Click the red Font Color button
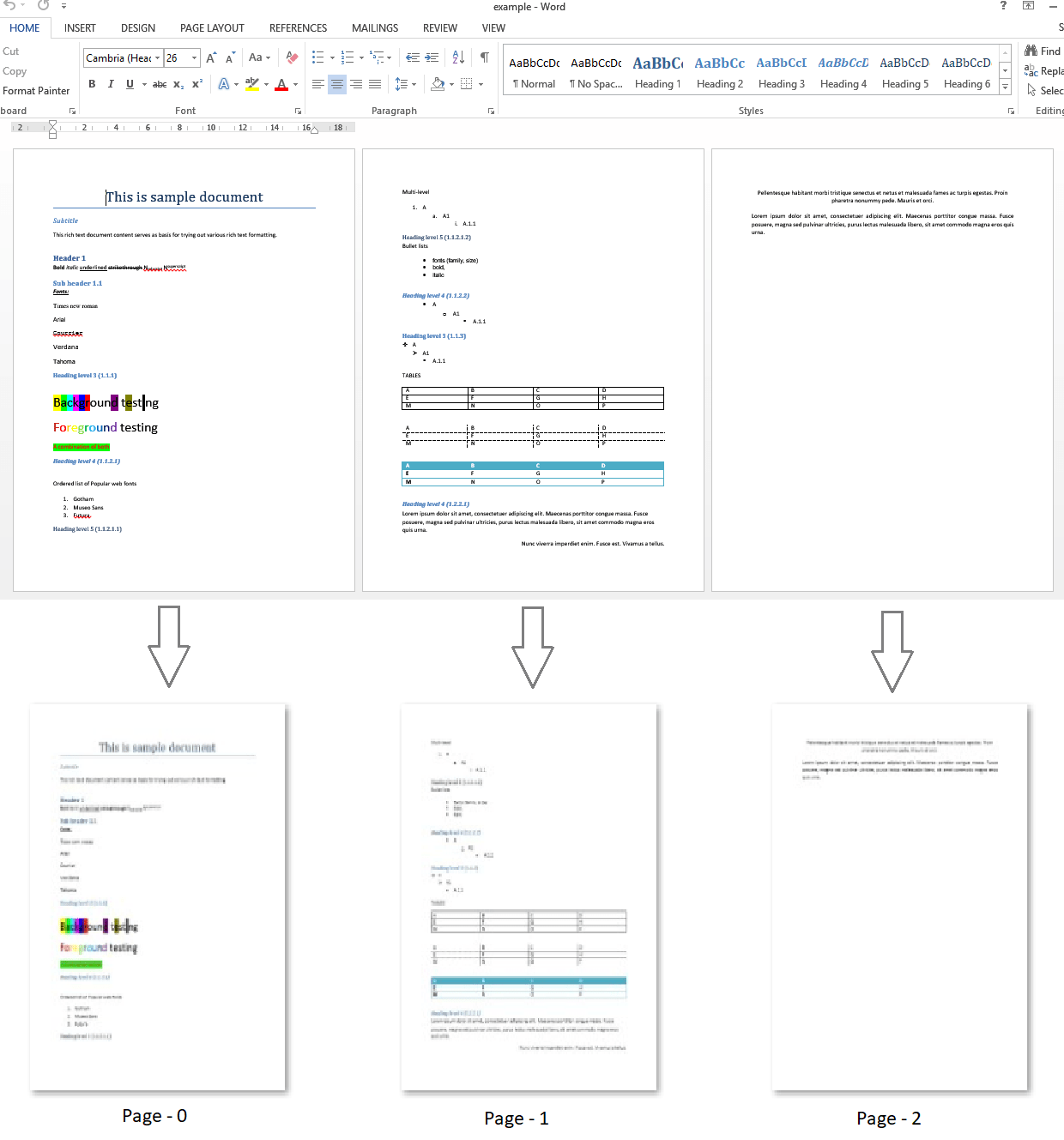 coord(281,84)
